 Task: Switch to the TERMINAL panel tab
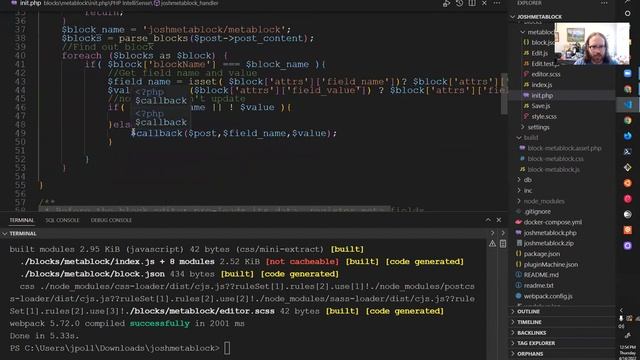(x=22, y=220)
